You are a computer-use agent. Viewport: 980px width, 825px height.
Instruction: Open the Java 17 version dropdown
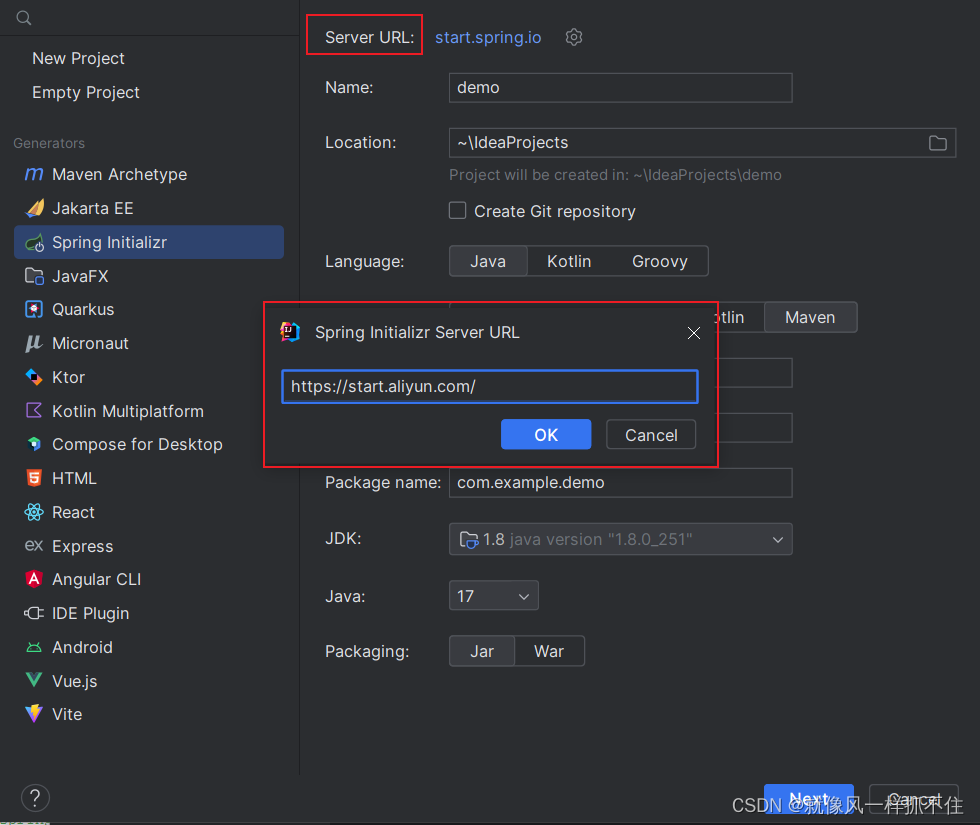[493, 596]
